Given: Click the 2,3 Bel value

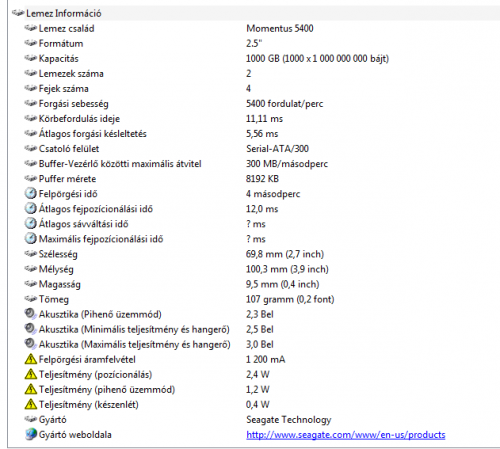Looking at the screenshot, I should coord(260,314).
